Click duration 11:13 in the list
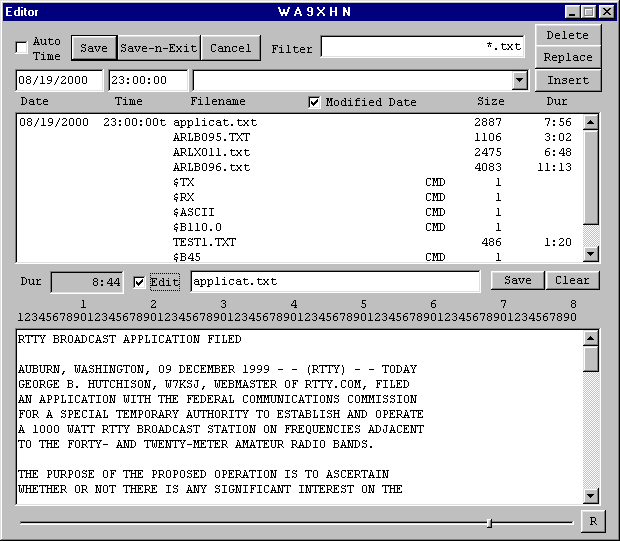This screenshot has height=541, width=620. pos(554,167)
